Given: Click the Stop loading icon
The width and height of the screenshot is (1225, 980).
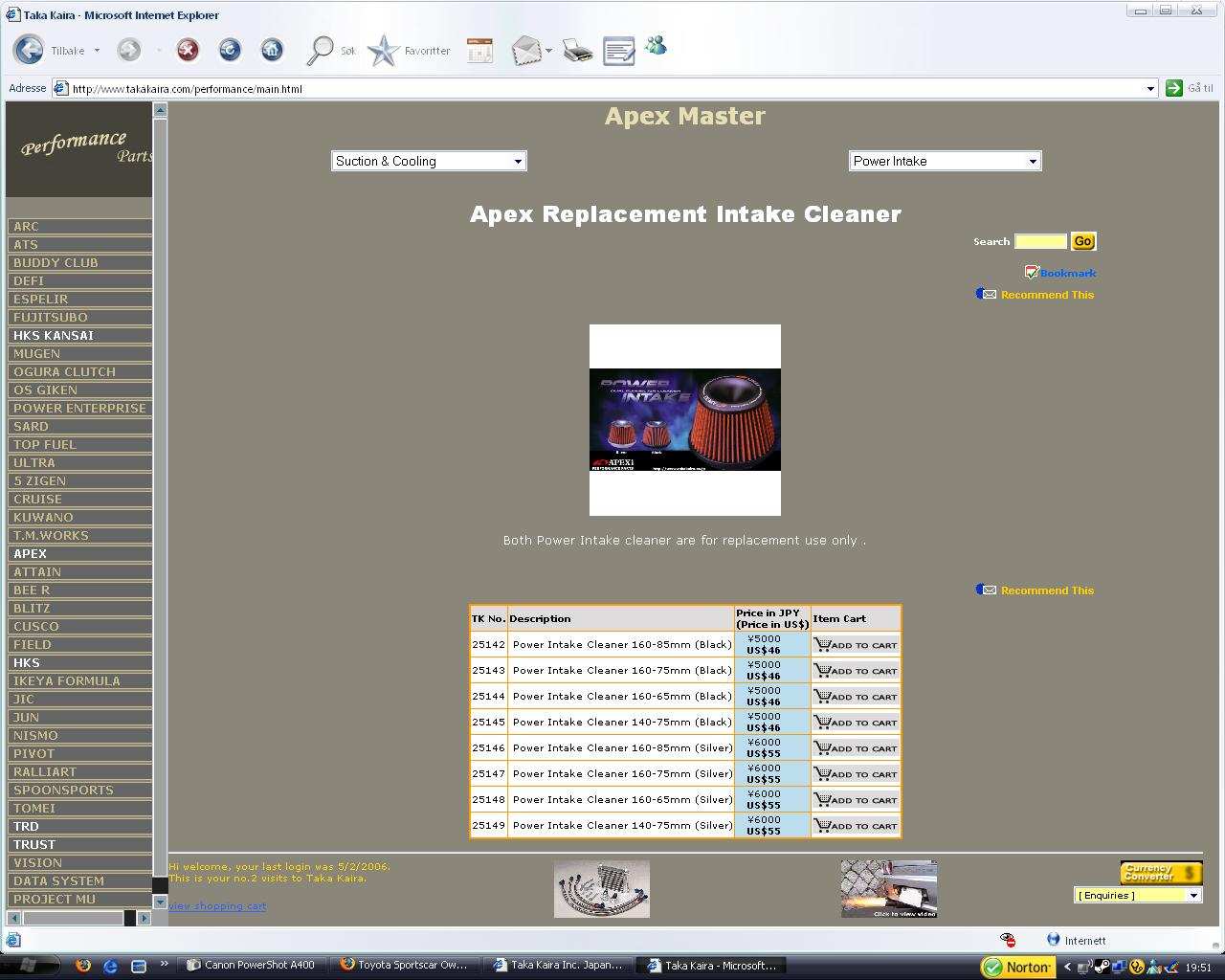Looking at the screenshot, I should [188, 50].
